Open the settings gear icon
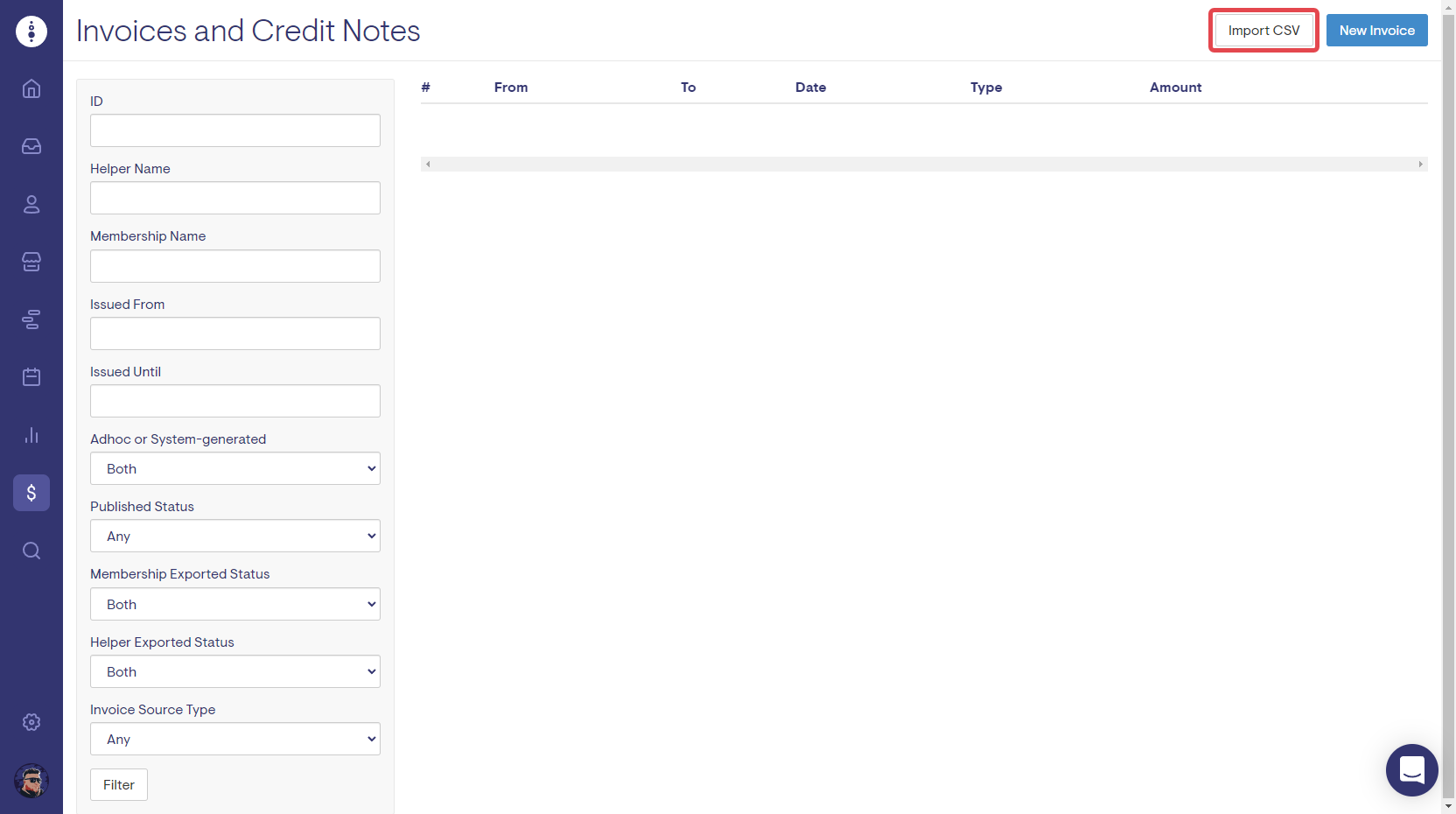This screenshot has width=1456, height=814. point(31,722)
